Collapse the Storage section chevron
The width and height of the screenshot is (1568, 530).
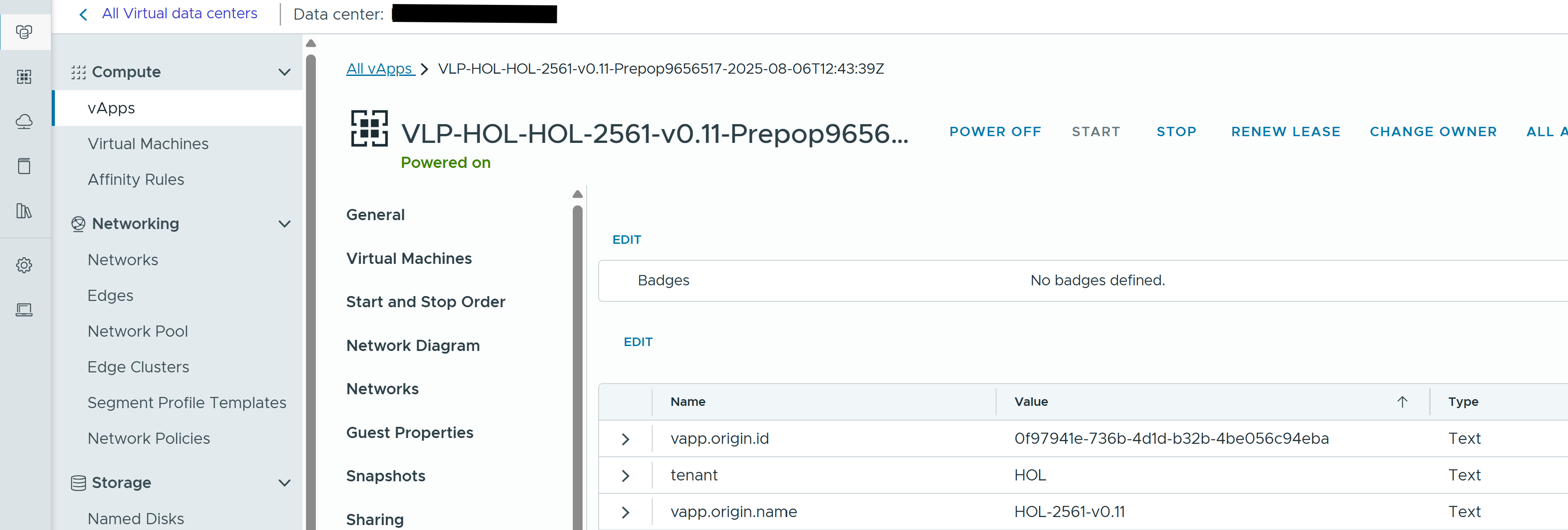[x=284, y=483]
